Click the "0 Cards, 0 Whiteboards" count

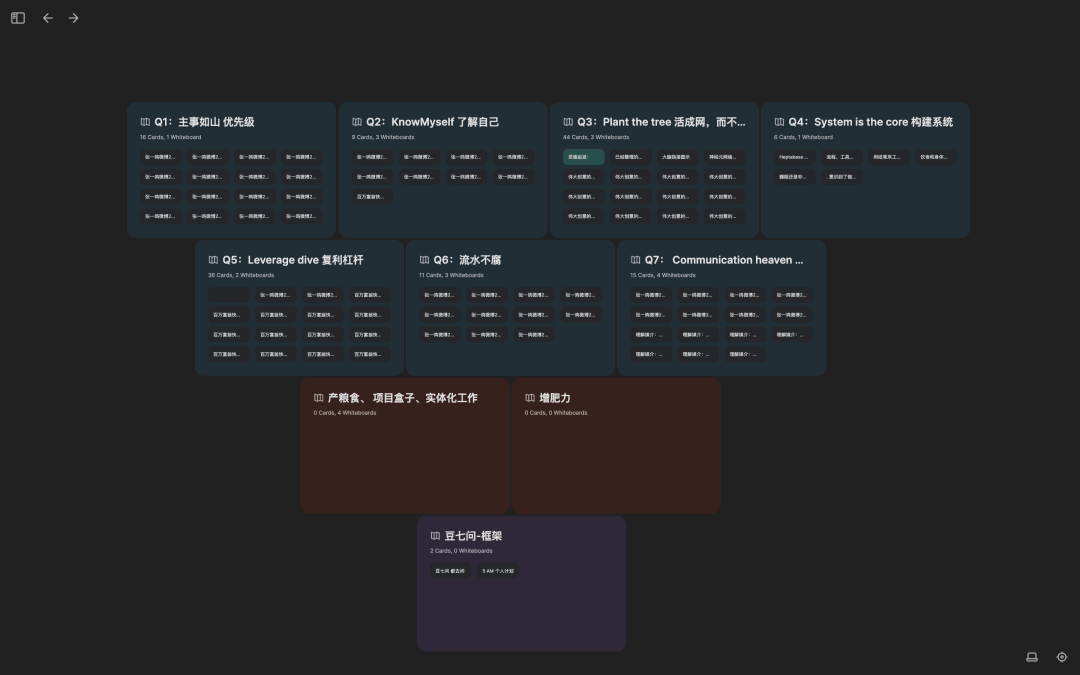(x=556, y=413)
